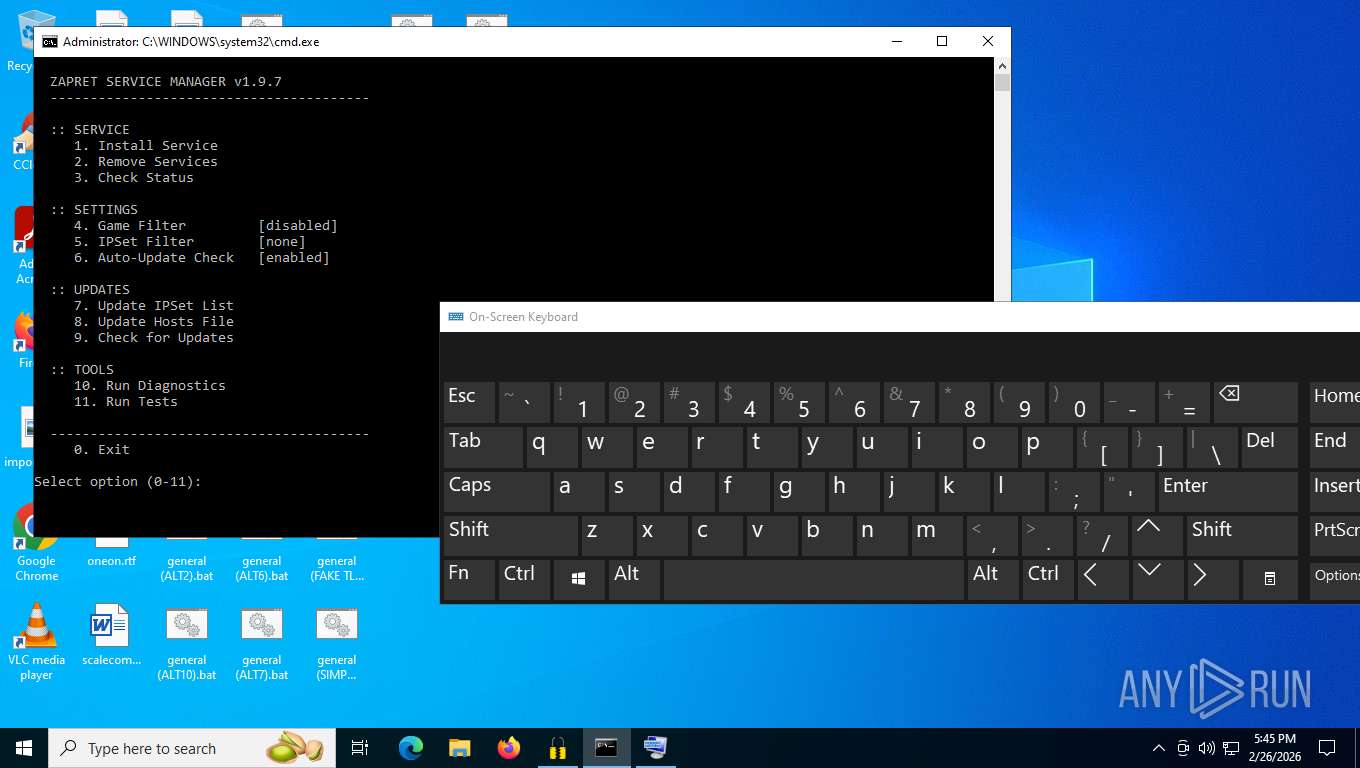This screenshot has width=1360, height=768.
Task: Click the cmd window scrollbar thumb
Action: [x=1003, y=83]
